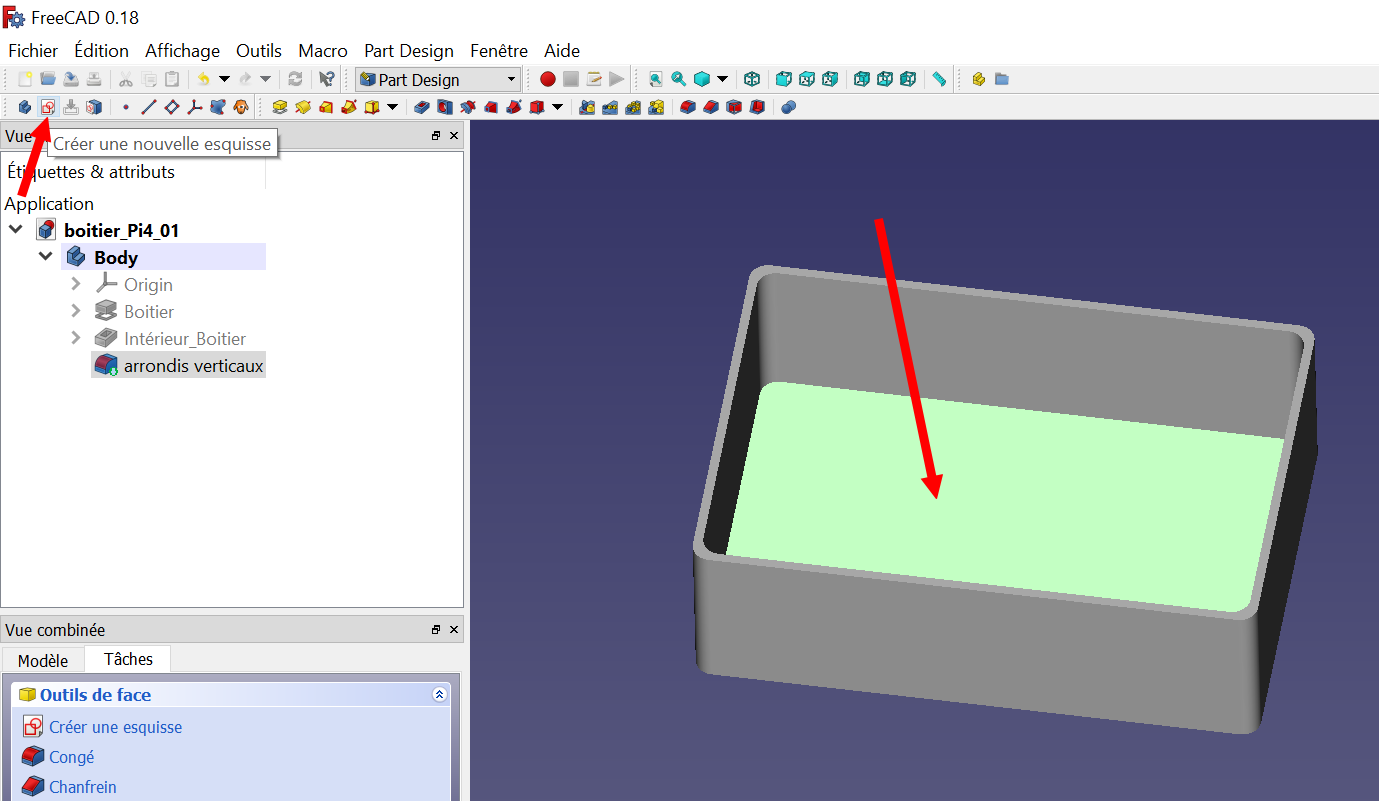This screenshot has height=801, width=1379.
Task: Switch to the Modèle tab
Action: (43, 660)
